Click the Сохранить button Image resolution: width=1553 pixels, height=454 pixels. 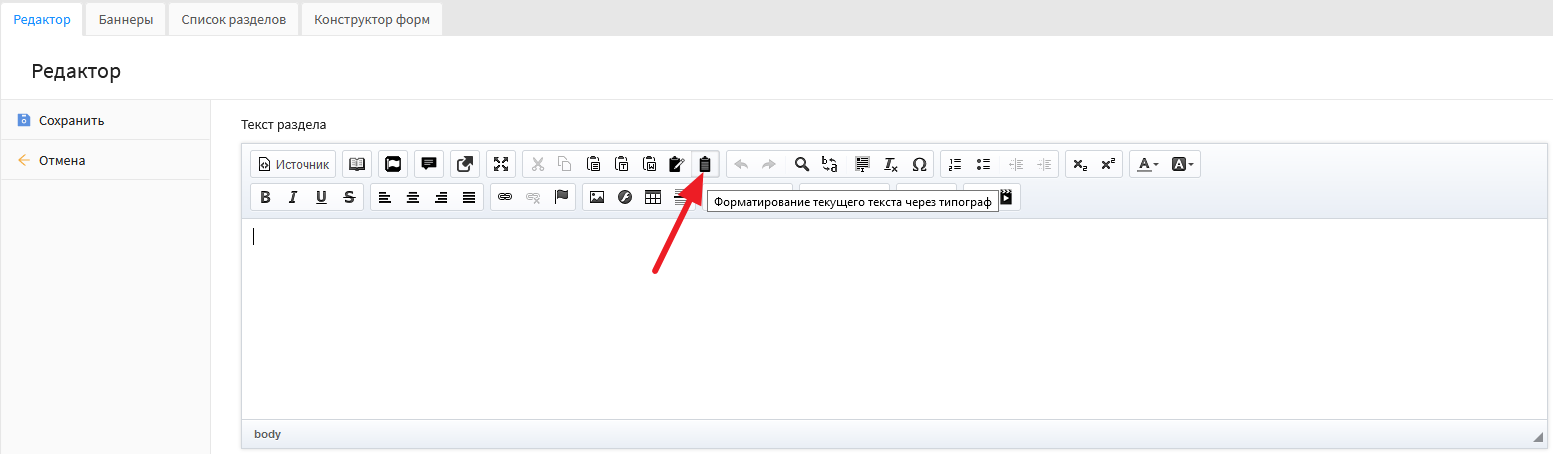point(71,120)
